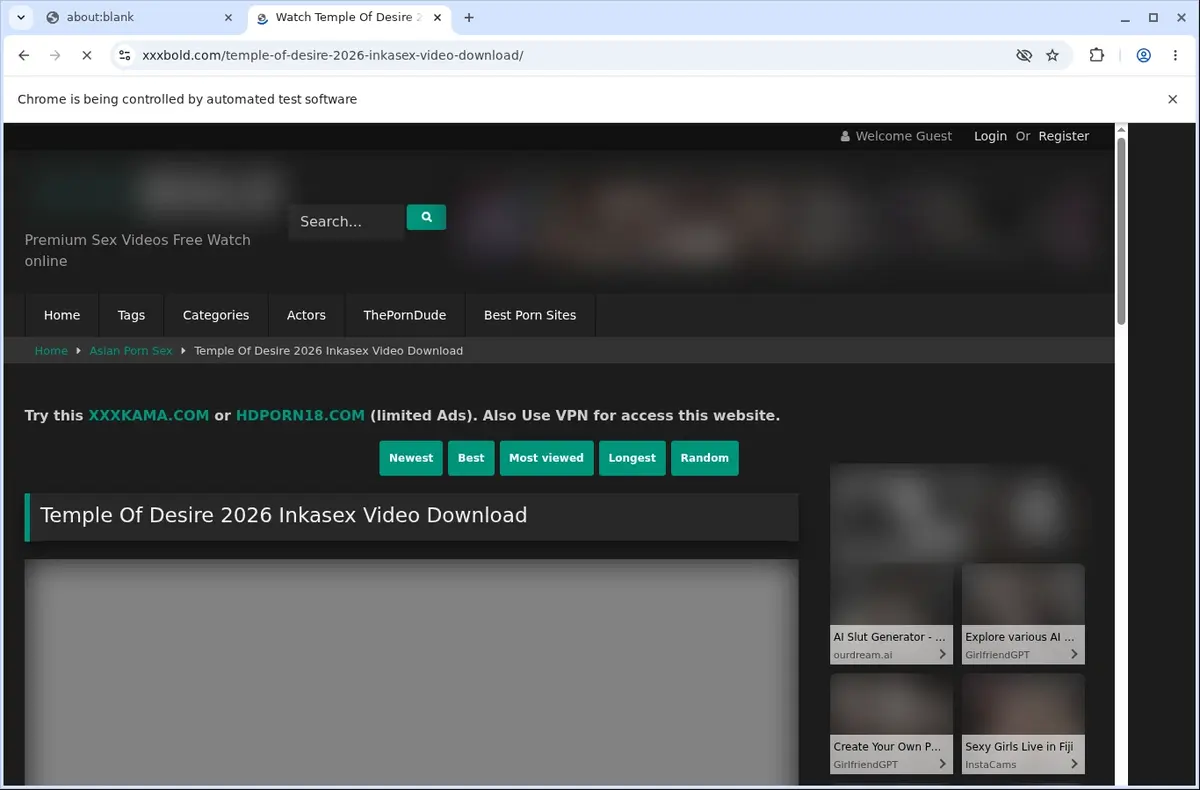Open the Tags menu item
The height and width of the screenshot is (790, 1200).
pos(131,315)
